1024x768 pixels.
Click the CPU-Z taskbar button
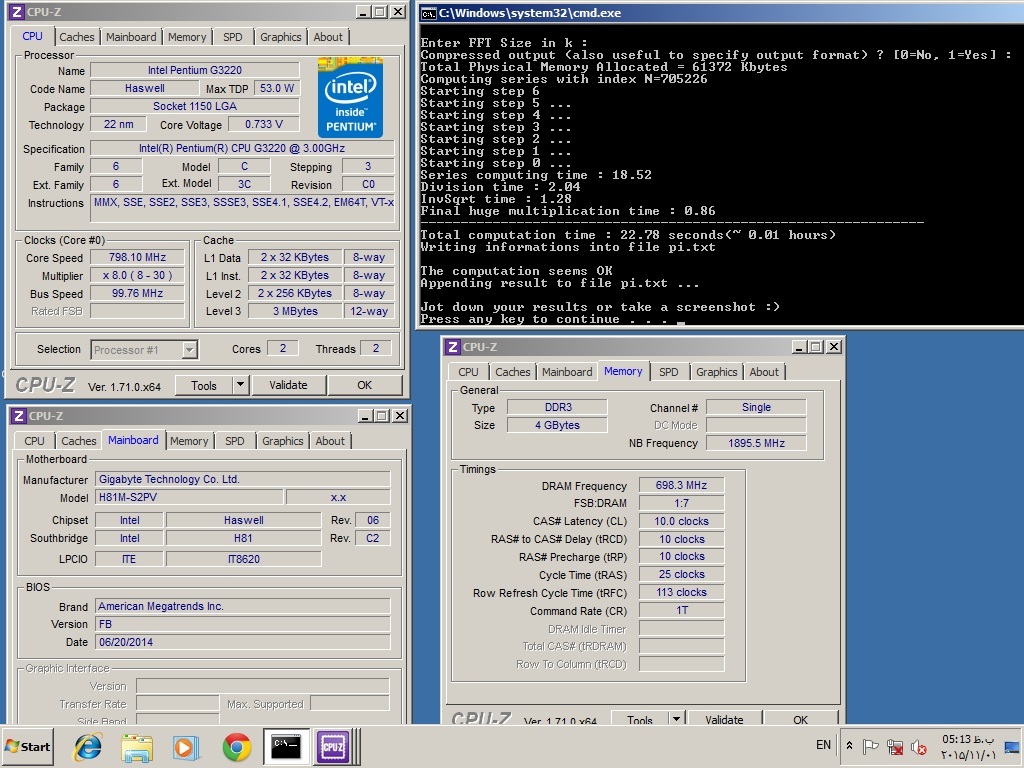pyautogui.click(x=333, y=746)
